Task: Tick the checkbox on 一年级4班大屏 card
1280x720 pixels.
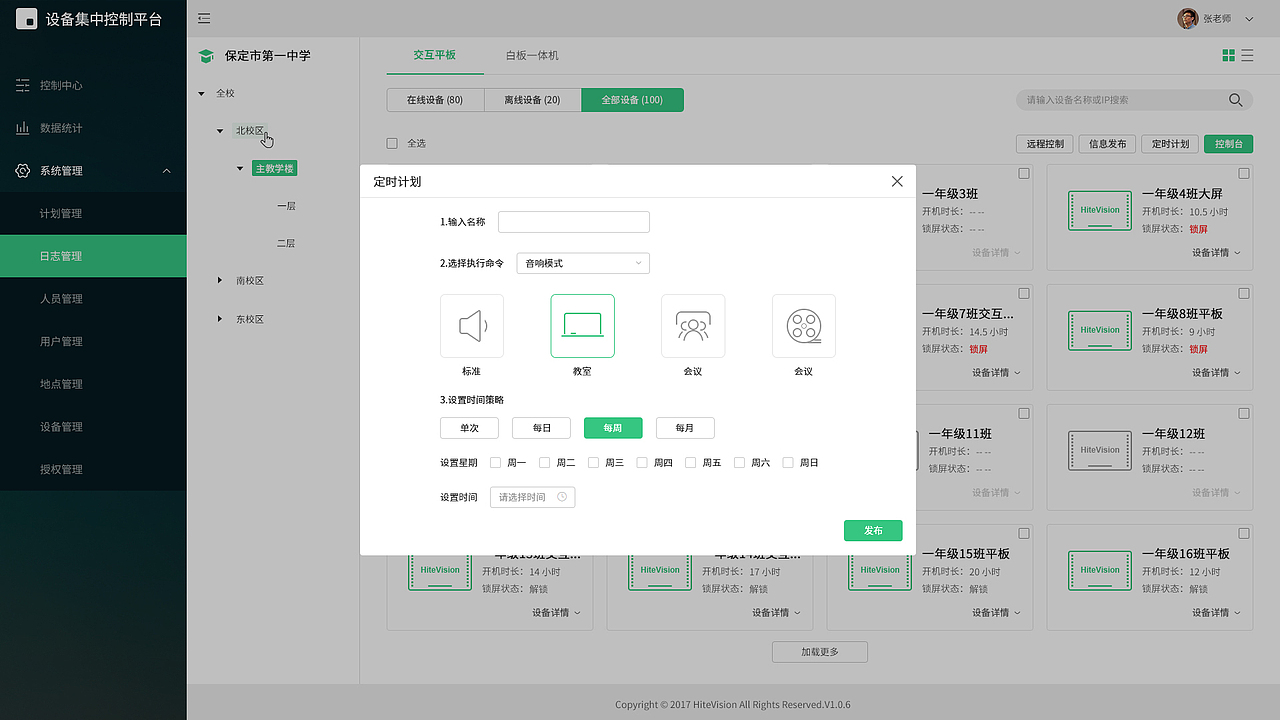Action: click(1243, 172)
